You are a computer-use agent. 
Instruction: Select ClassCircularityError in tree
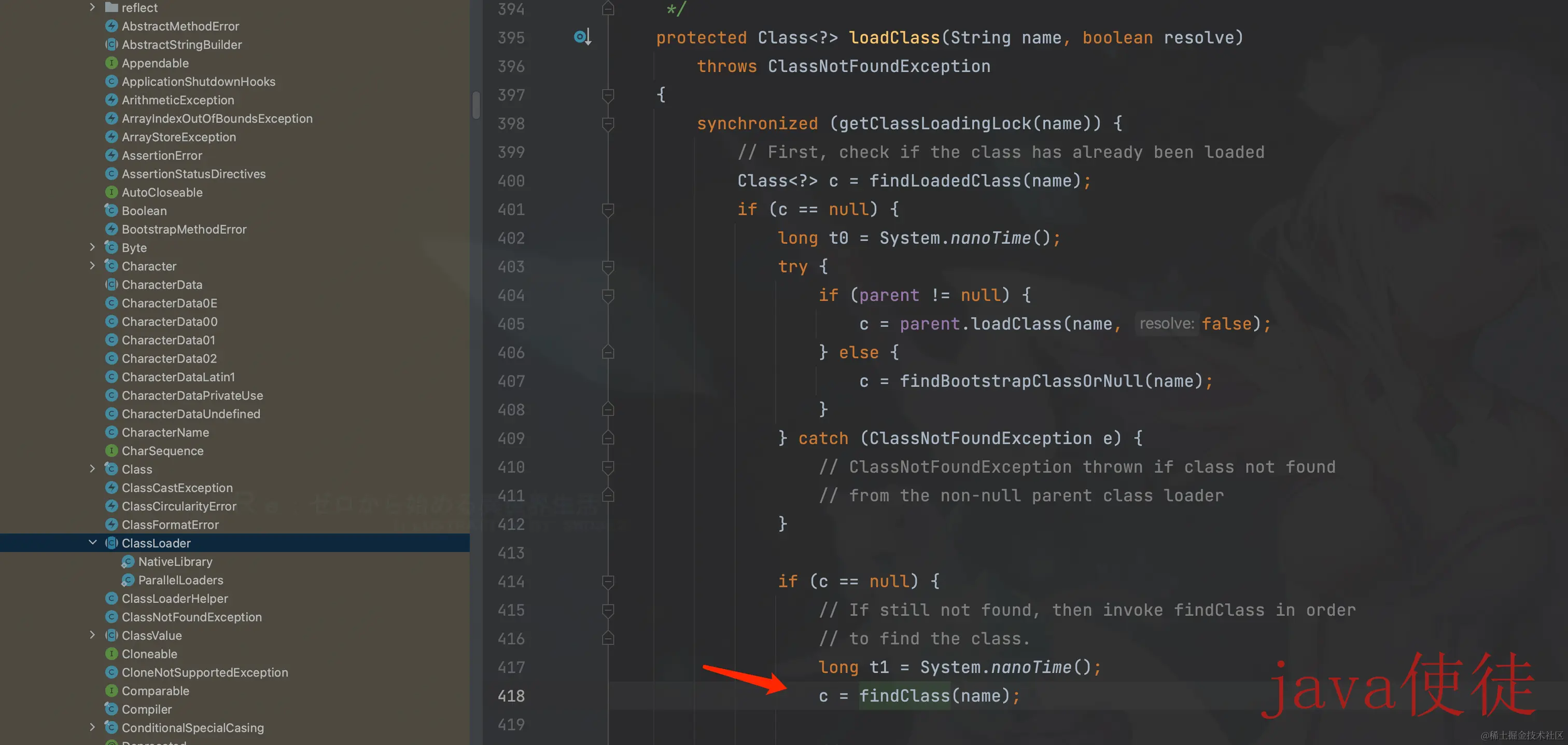179,506
